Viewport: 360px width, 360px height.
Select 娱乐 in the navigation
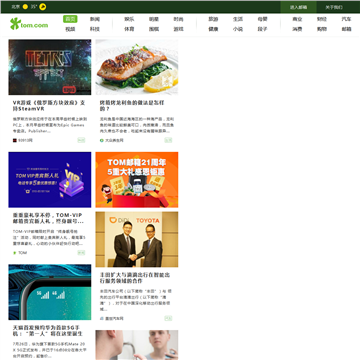coord(129,19)
